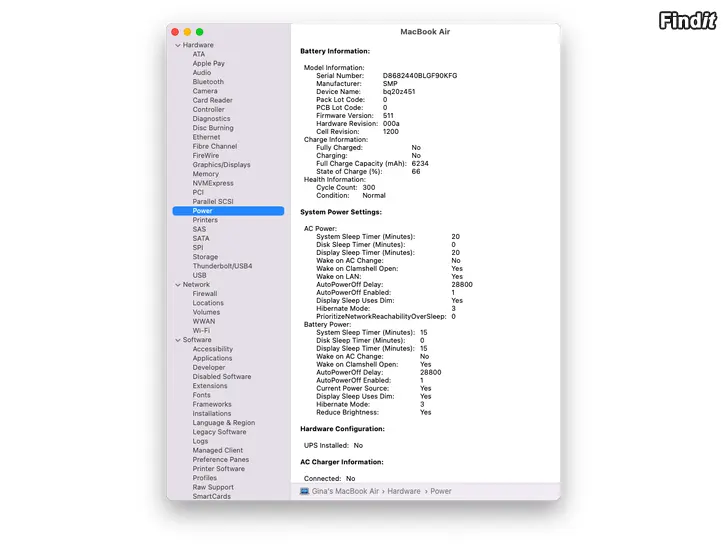The image size is (728, 546).
Task: Click the green zoom window button
Action: [x=200, y=32]
